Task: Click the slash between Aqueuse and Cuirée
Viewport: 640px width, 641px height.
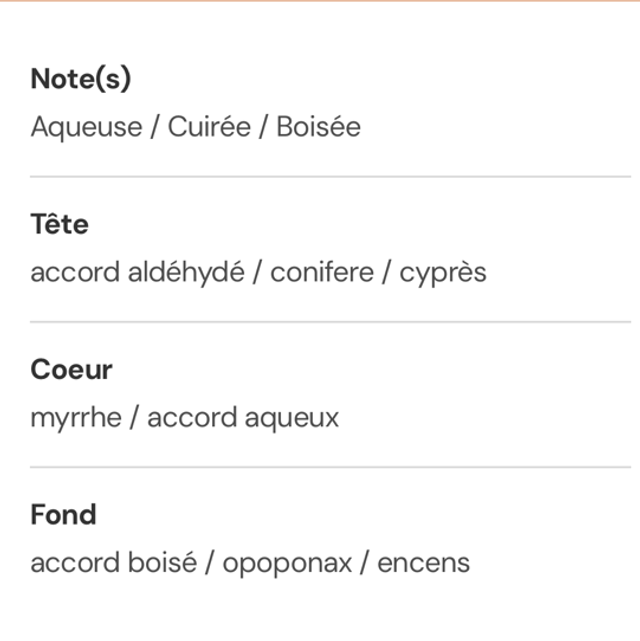Action: [155, 128]
